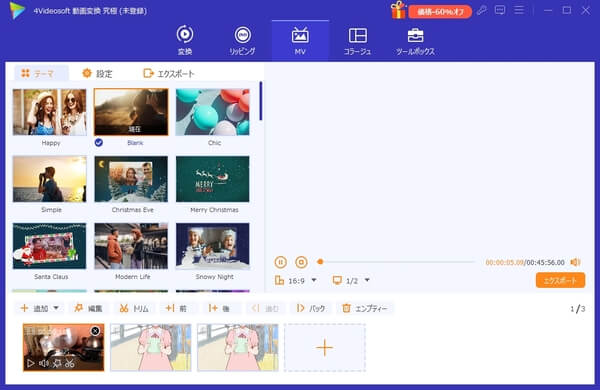Click the gift box promotion icon

pos(398,10)
